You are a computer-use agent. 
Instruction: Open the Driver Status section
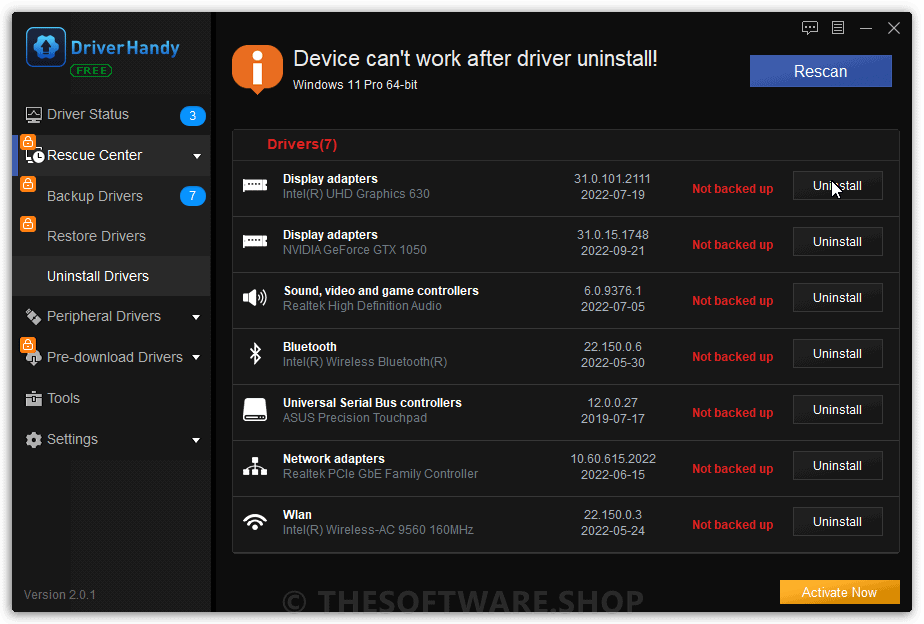111,115
